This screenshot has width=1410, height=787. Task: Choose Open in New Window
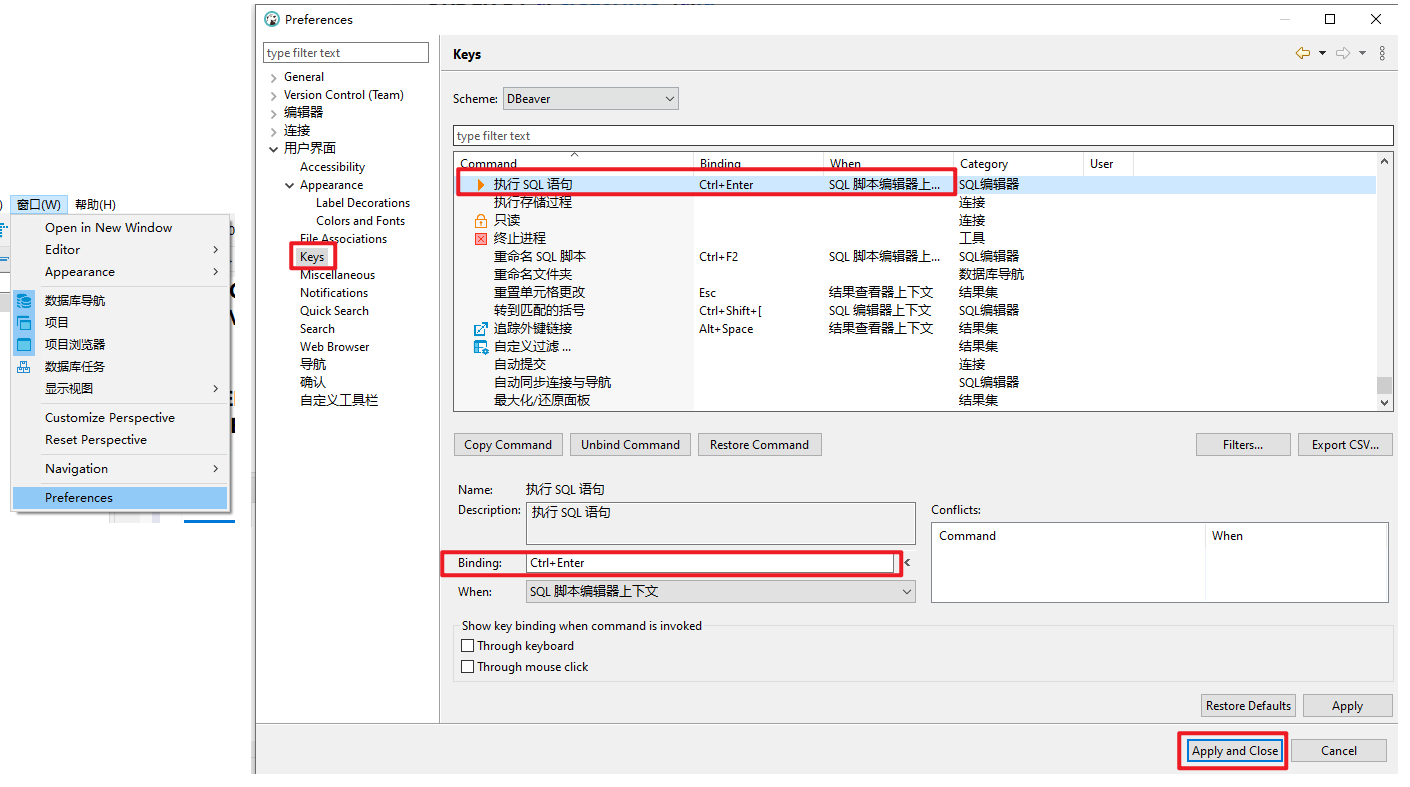120,228
